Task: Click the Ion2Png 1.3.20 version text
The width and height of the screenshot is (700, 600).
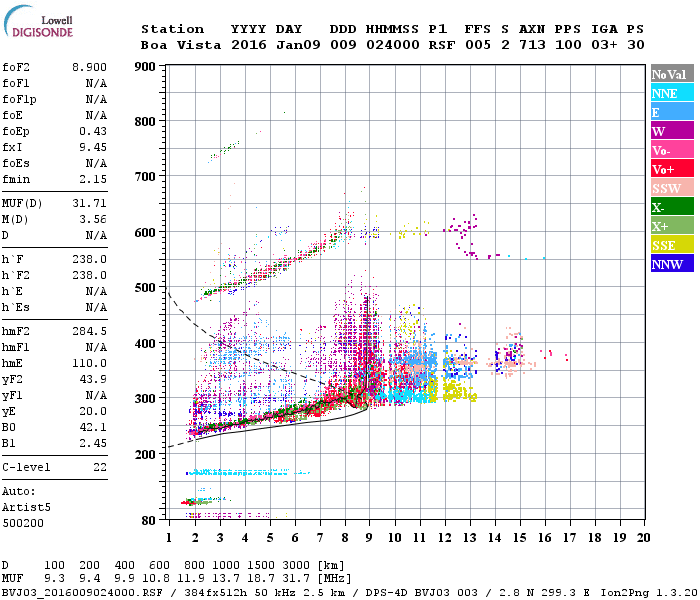Action: (648, 593)
